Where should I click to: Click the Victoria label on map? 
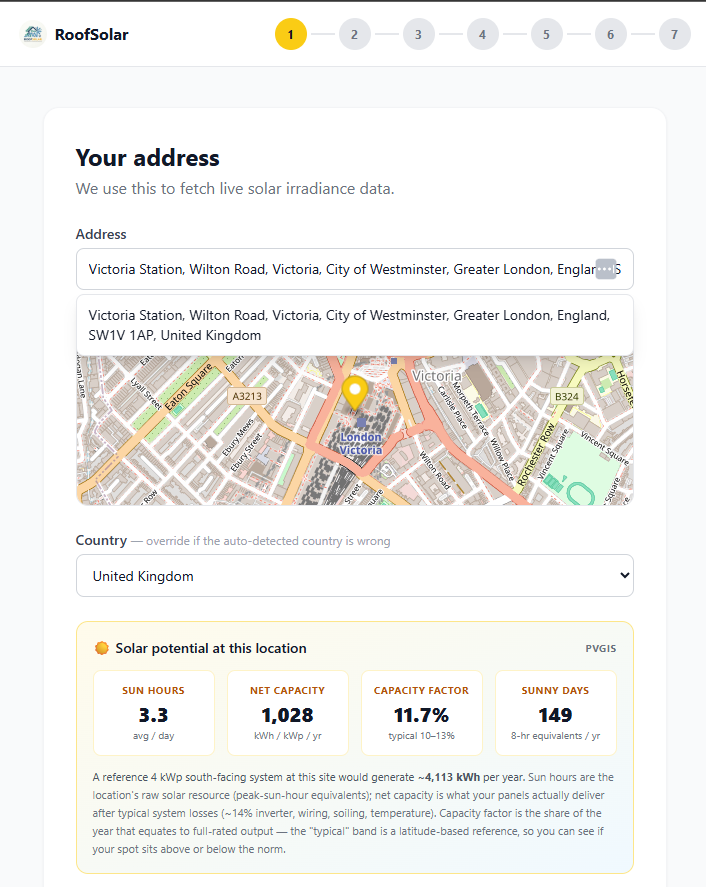pos(437,376)
